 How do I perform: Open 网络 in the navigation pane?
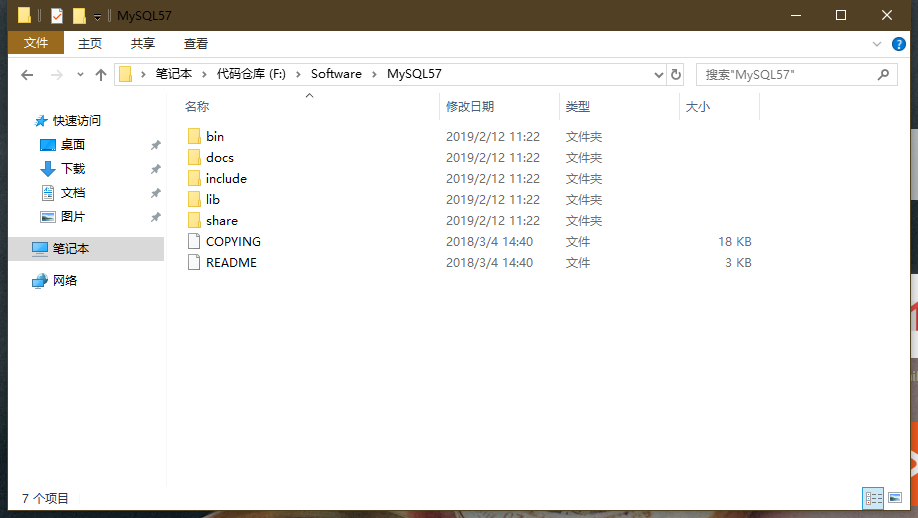64,280
